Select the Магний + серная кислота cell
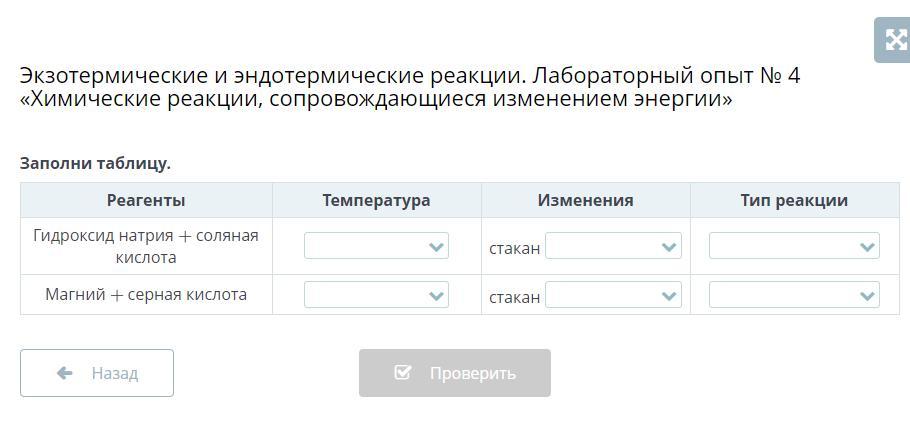Viewport: 910px width, 444px height. click(146, 295)
